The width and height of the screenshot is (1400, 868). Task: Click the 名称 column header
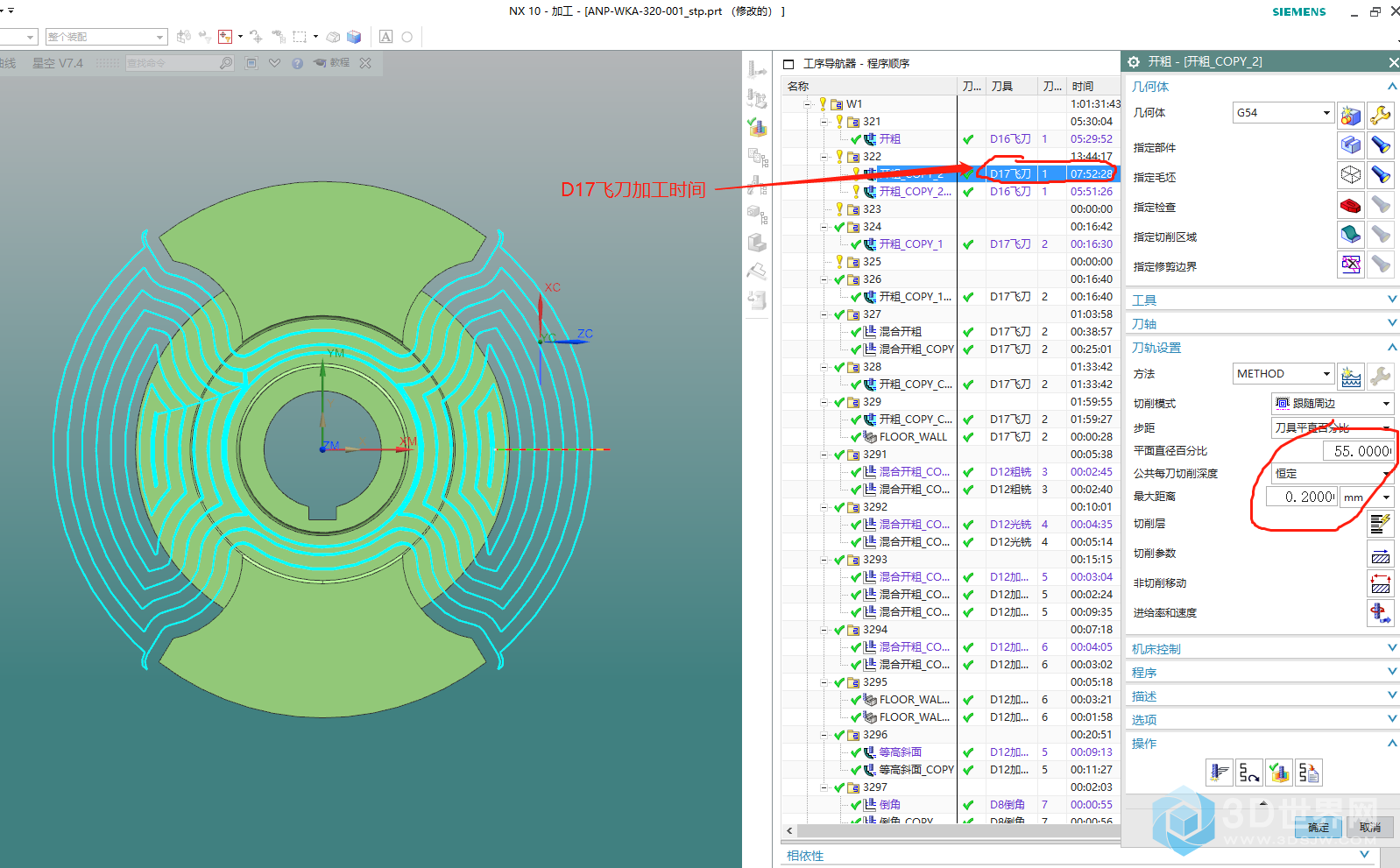coord(869,86)
